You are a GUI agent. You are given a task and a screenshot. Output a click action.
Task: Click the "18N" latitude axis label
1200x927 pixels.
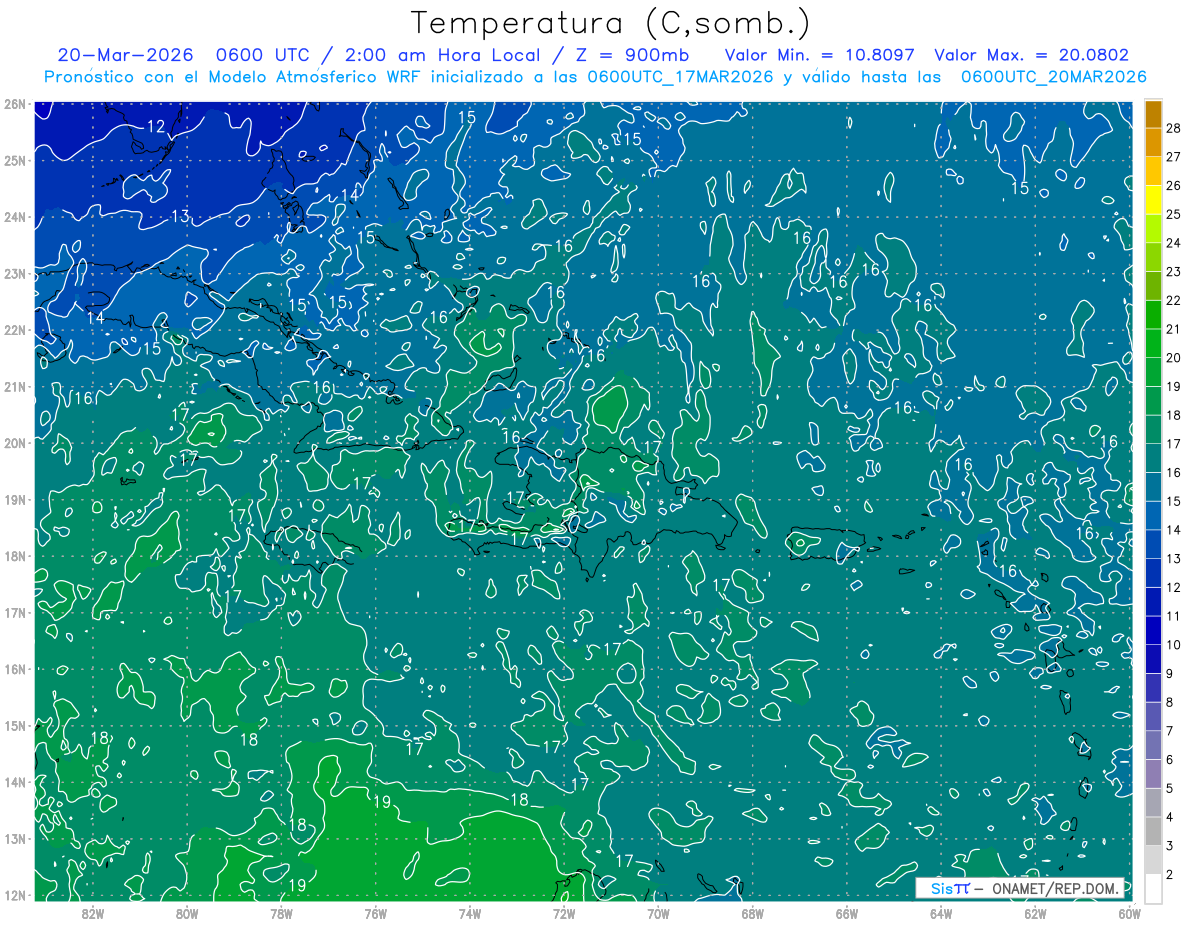coord(14,556)
